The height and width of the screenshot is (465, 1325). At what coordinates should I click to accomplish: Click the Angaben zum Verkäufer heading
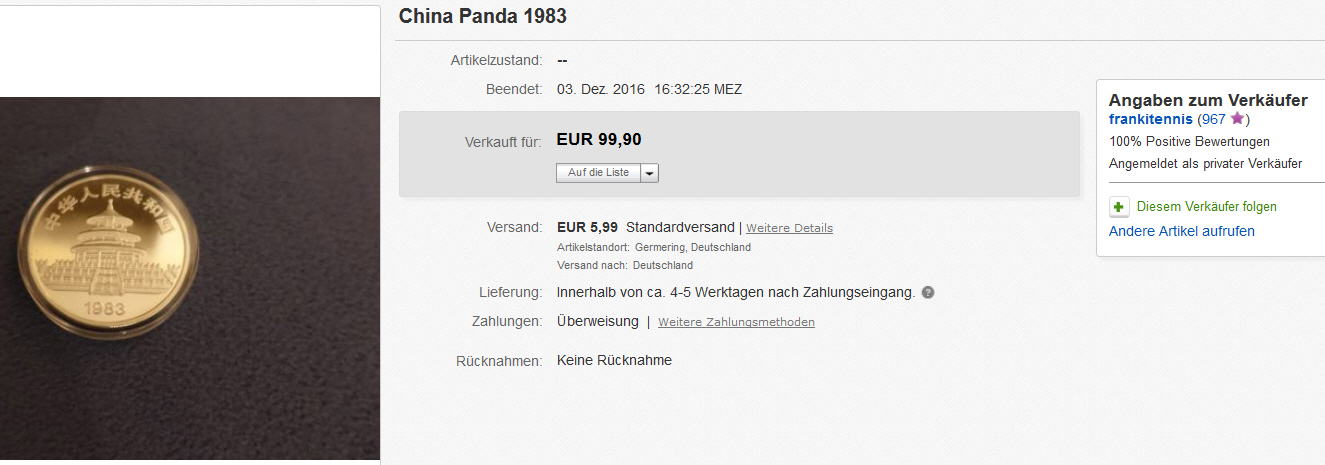[1208, 100]
